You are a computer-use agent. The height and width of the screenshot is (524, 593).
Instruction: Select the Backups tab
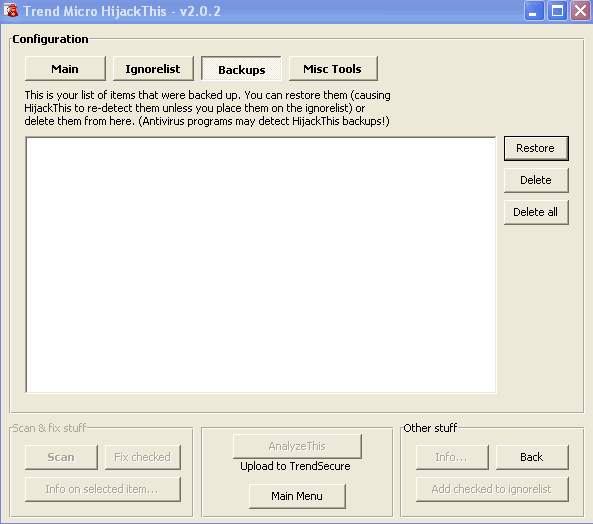coord(241,69)
